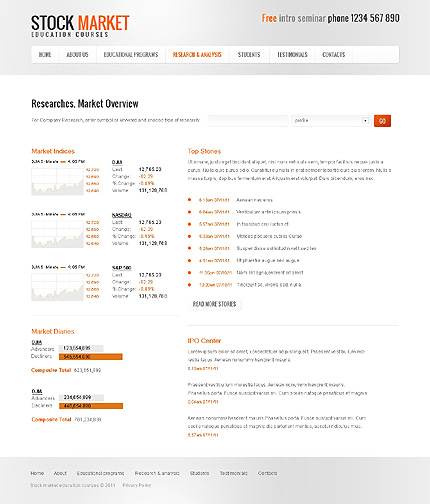Open the first top story headline link
Viewport: 430px width, 504px height.
click(254, 200)
